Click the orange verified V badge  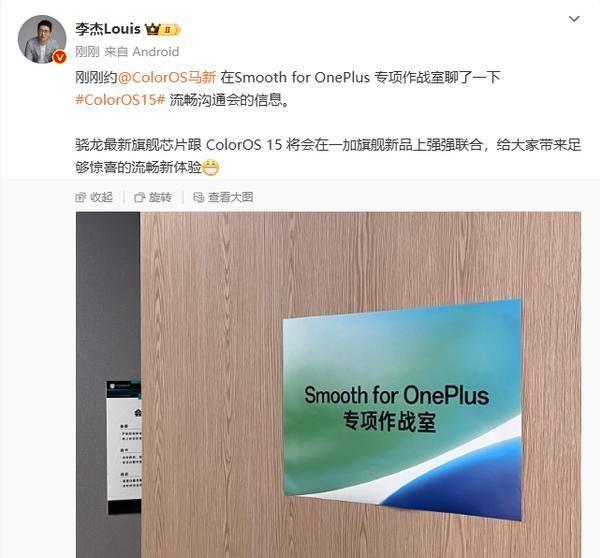(59, 57)
